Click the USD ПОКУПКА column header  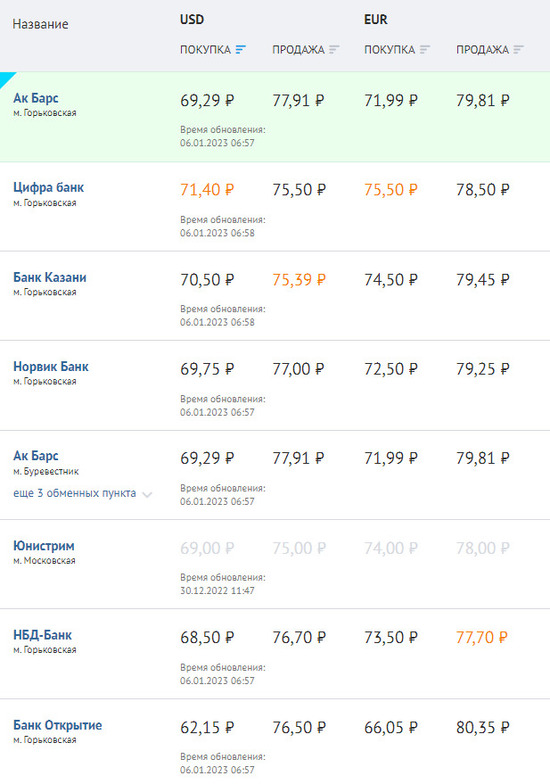tap(206, 50)
